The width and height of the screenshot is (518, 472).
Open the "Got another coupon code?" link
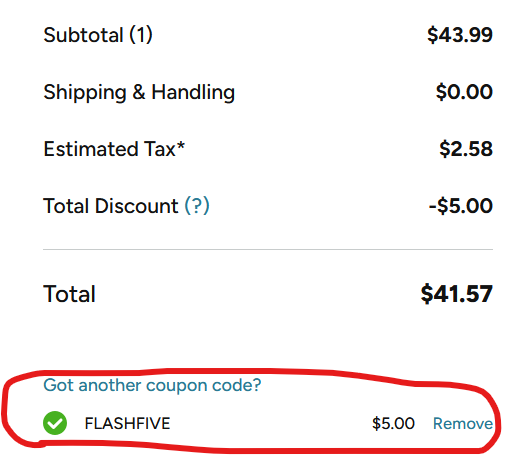point(152,385)
